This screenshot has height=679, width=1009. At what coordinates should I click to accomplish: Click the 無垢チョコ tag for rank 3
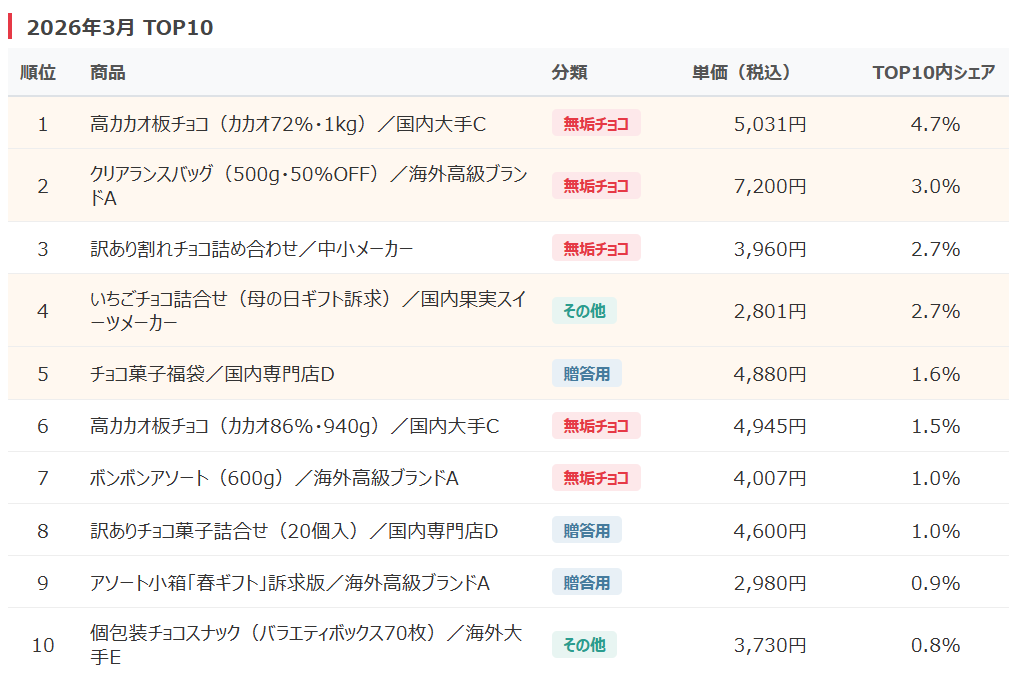(x=595, y=248)
